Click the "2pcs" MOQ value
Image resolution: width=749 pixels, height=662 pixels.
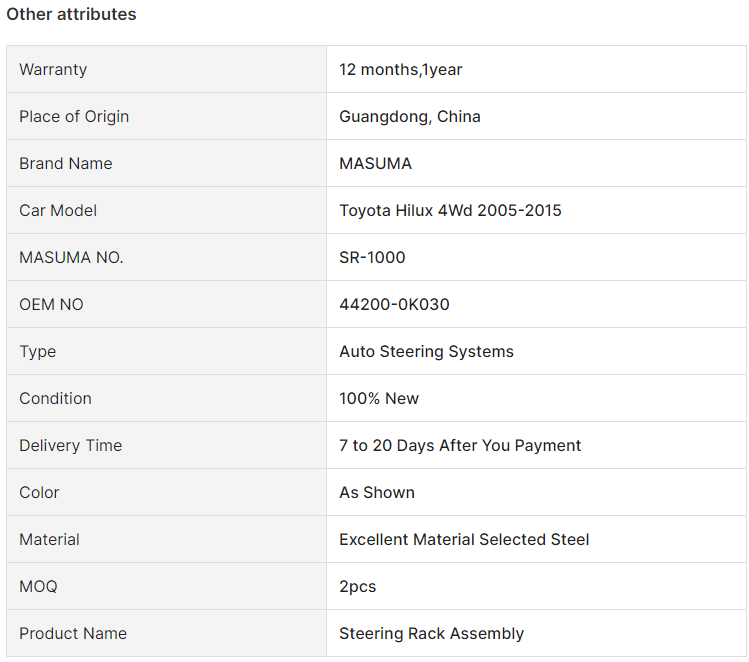(x=357, y=586)
